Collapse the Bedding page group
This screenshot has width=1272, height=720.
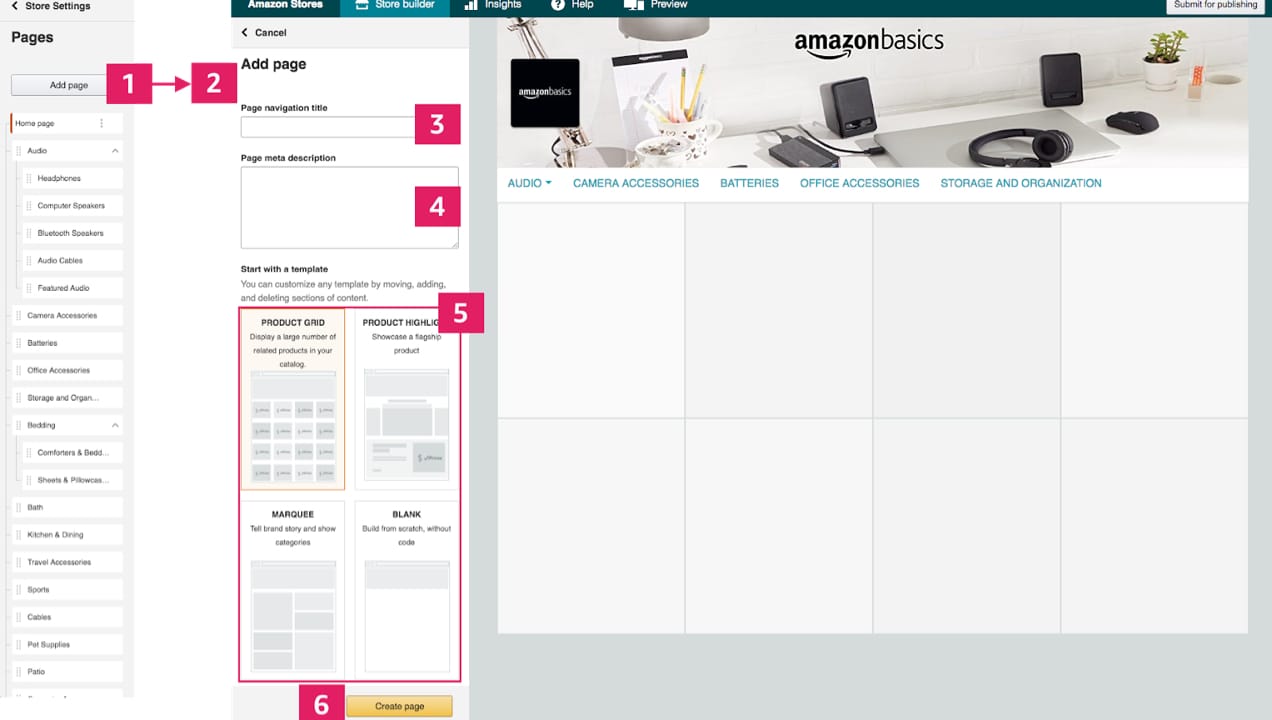tap(115, 425)
